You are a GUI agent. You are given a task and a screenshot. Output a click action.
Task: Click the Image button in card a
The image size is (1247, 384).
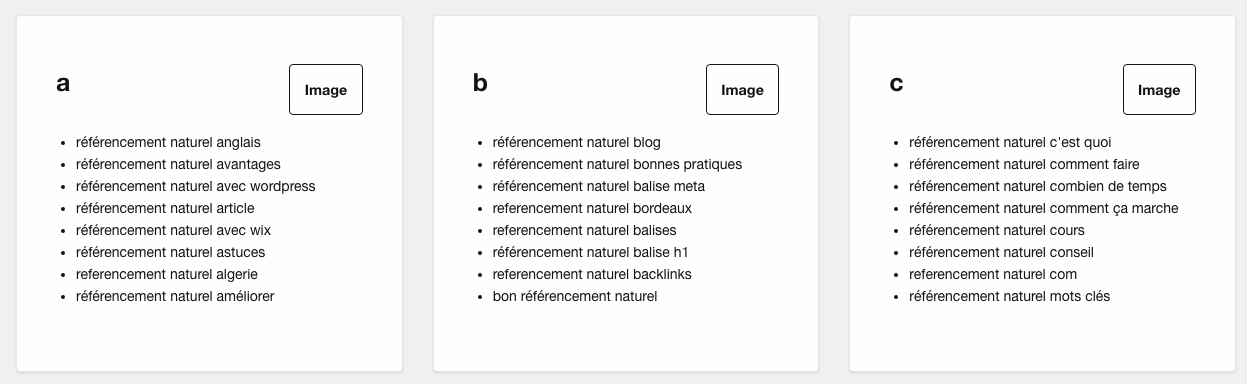pyautogui.click(x=326, y=90)
